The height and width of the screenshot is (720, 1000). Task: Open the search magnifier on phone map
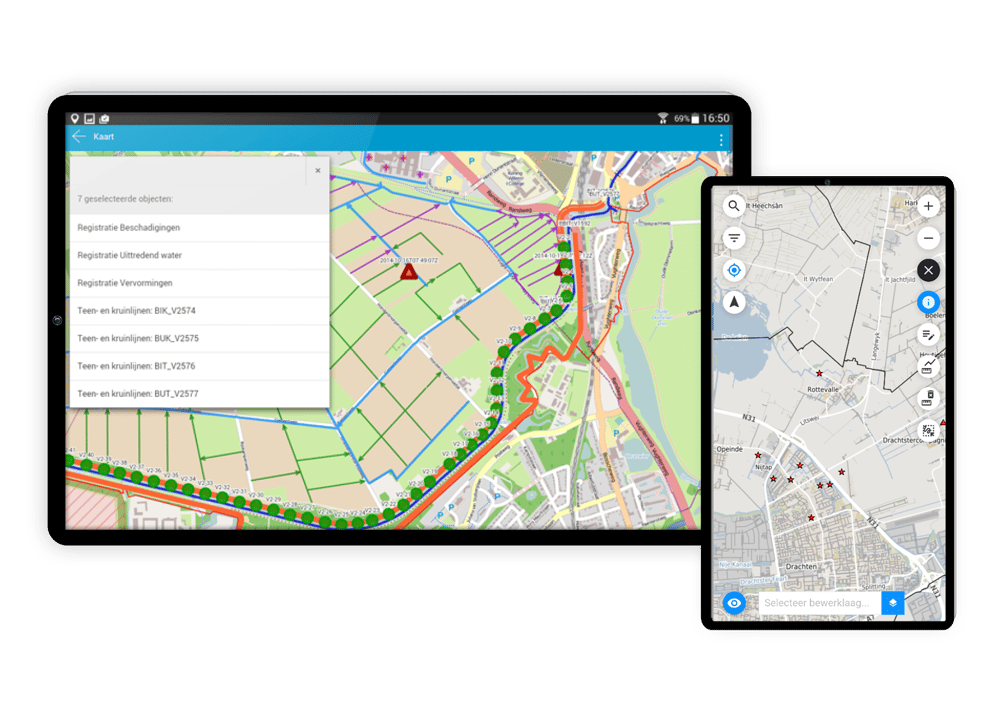(734, 206)
